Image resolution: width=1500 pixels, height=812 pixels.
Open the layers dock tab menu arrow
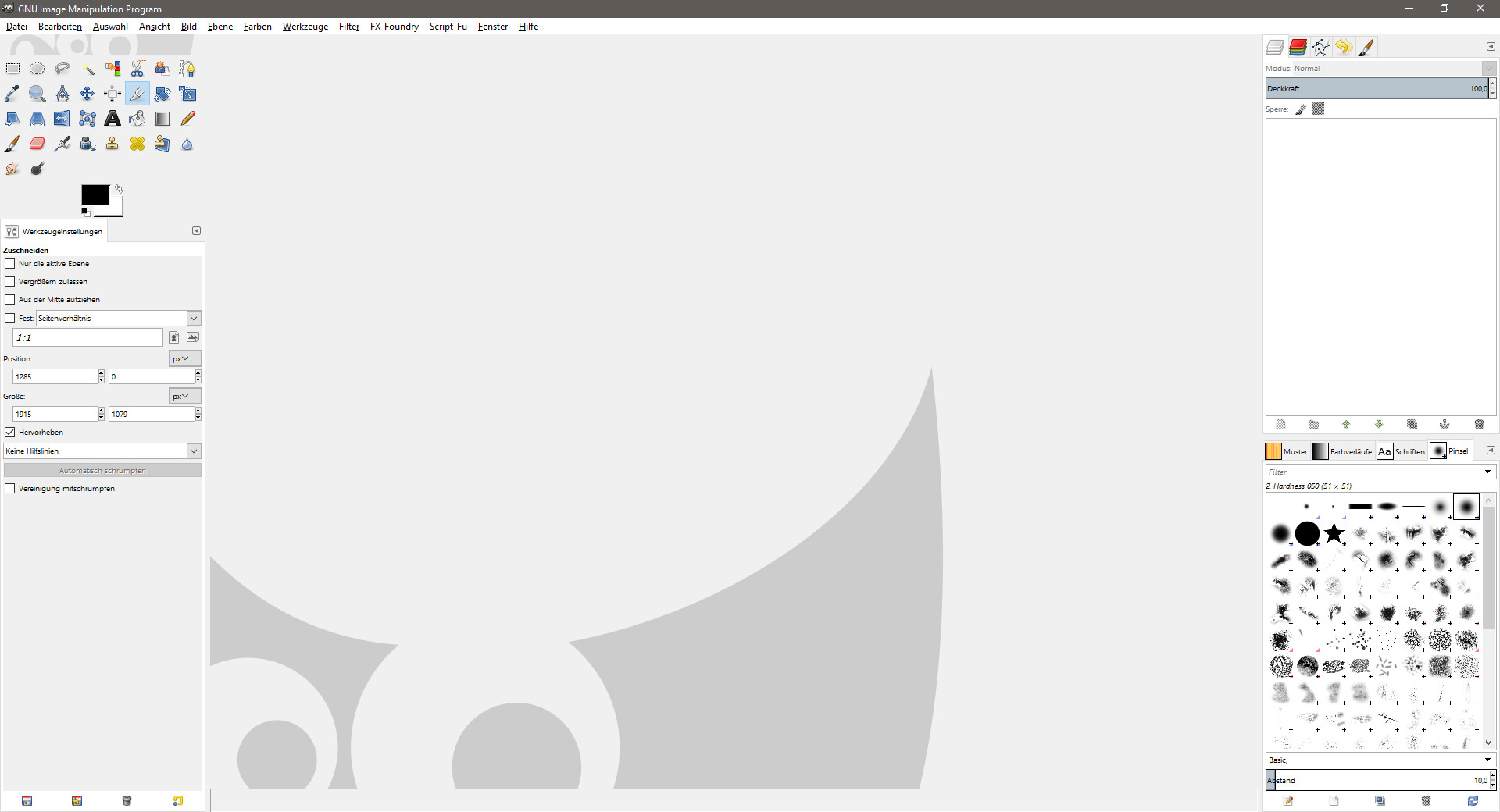tap(1491, 47)
